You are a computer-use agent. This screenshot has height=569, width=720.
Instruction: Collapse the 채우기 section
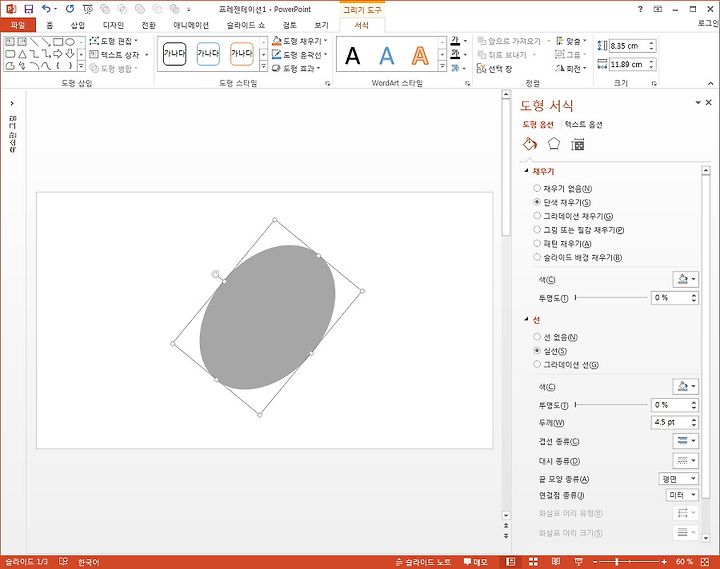(x=527, y=171)
